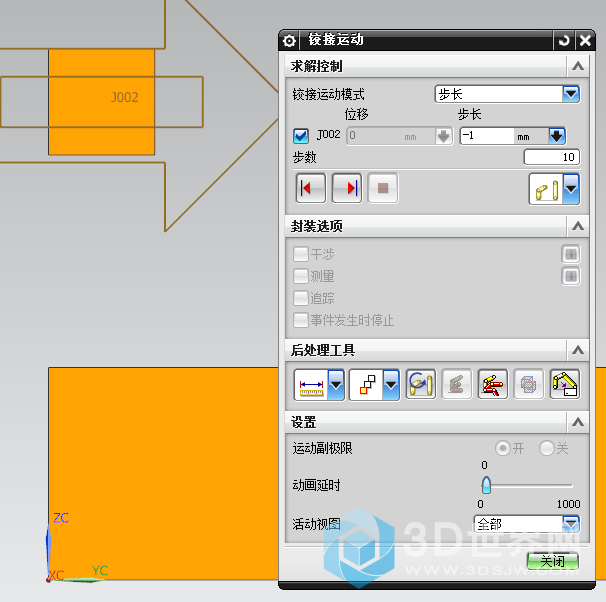
Task: Toggle the 干涉 checkbox
Action: click(x=301, y=254)
